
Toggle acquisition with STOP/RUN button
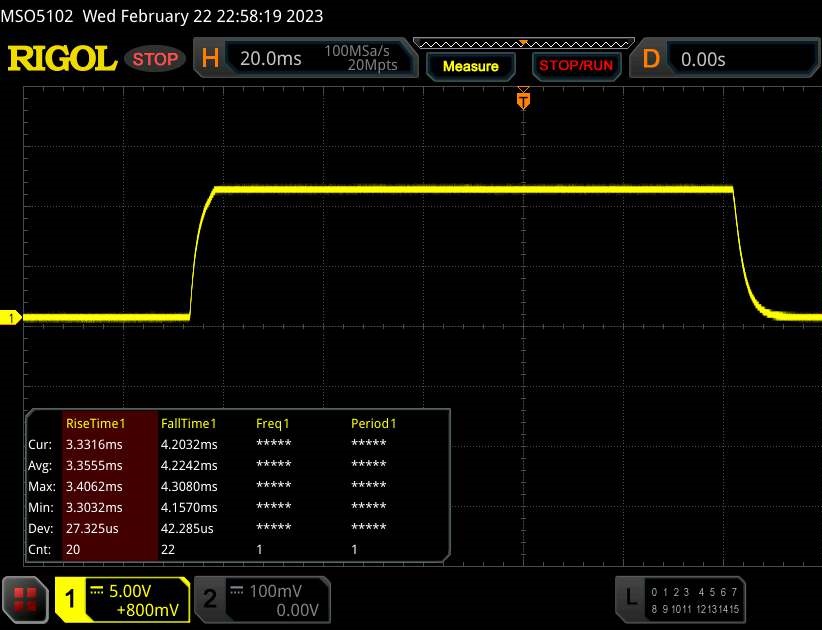(x=576, y=66)
